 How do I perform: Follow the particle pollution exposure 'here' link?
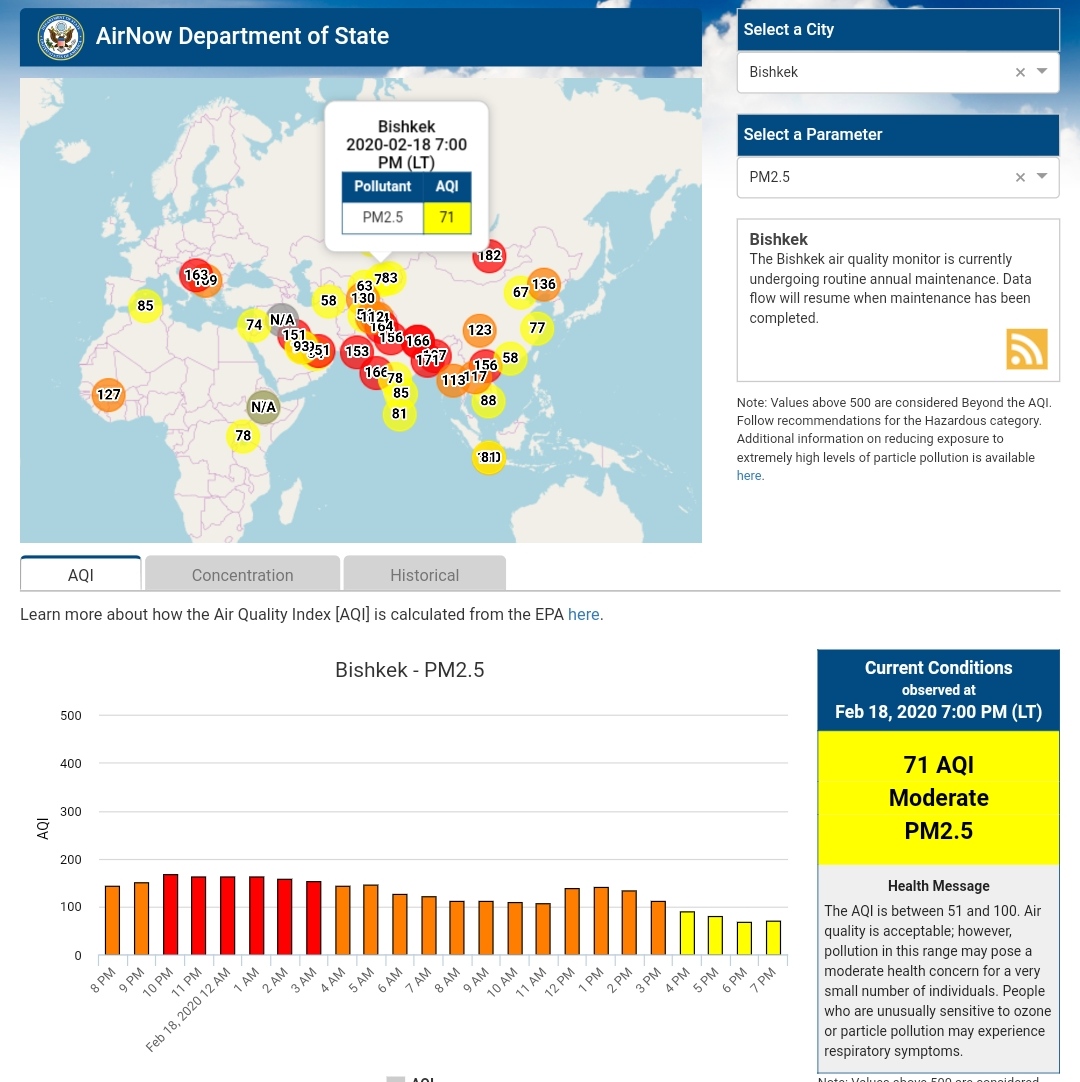pyautogui.click(x=749, y=476)
